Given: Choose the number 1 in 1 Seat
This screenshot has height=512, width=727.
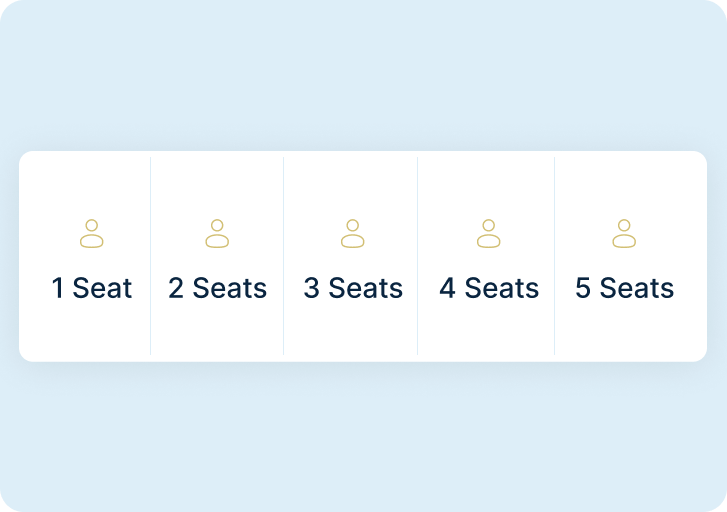Looking at the screenshot, I should pyautogui.click(x=57, y=288).
